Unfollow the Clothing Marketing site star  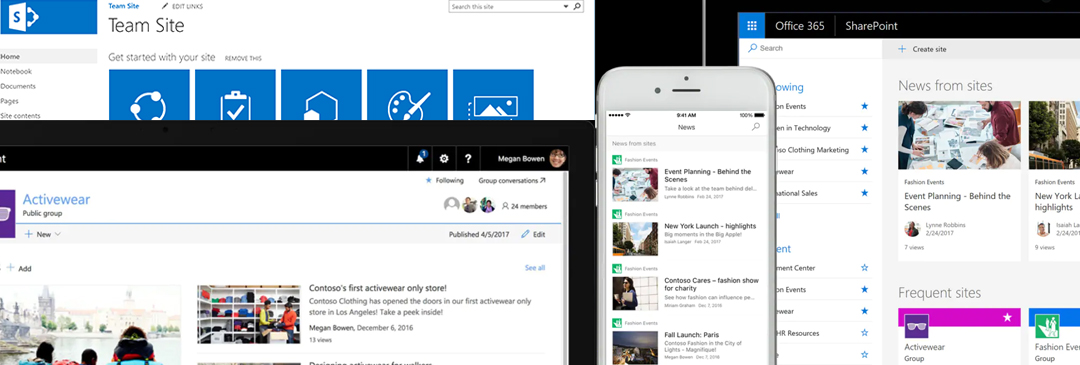point(864,149)
